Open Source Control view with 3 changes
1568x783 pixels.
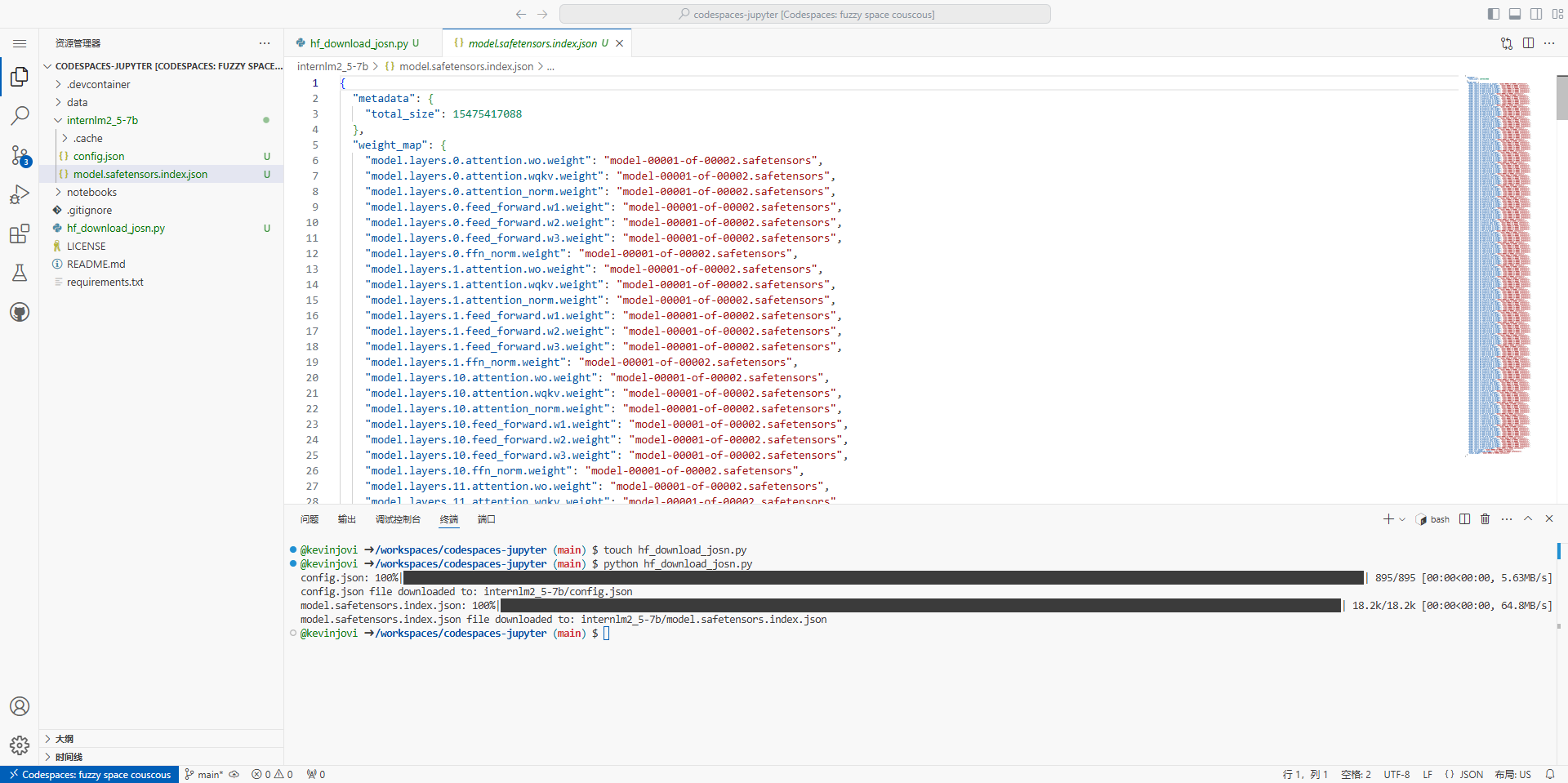tap(20, 155)
